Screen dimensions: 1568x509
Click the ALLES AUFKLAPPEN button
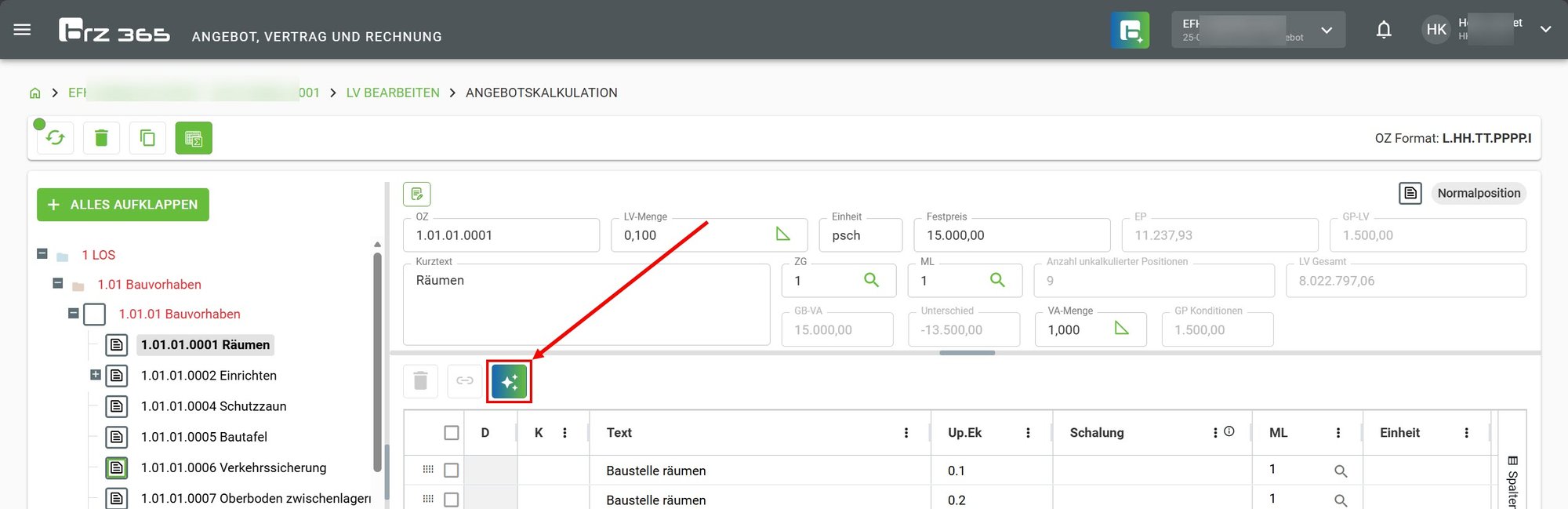[x=123, y=205]
